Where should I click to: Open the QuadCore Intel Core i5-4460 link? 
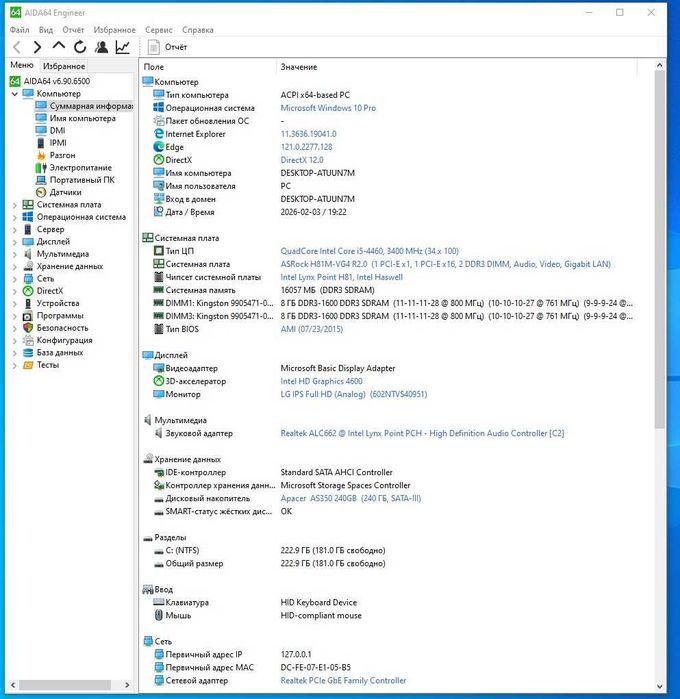[x=369, y=251]
